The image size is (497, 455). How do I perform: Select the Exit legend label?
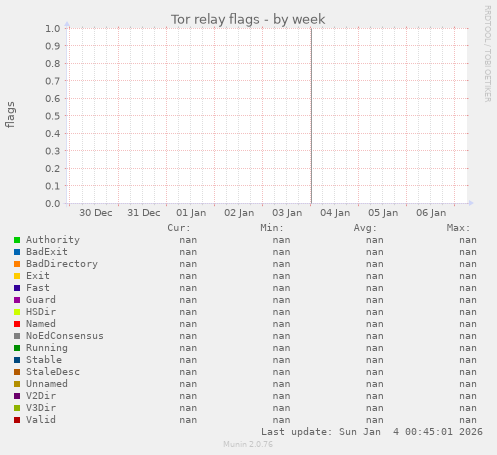38,276
